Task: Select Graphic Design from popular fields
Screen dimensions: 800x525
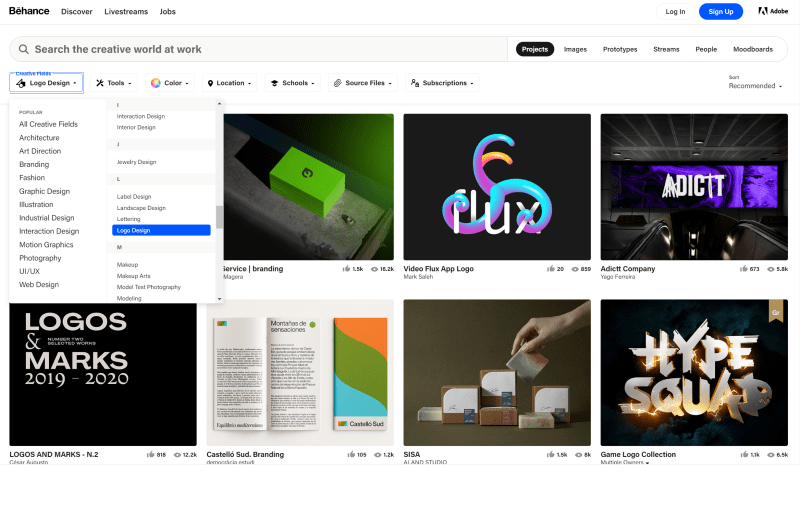Action: pyautogui.click(x=44, y=191)
